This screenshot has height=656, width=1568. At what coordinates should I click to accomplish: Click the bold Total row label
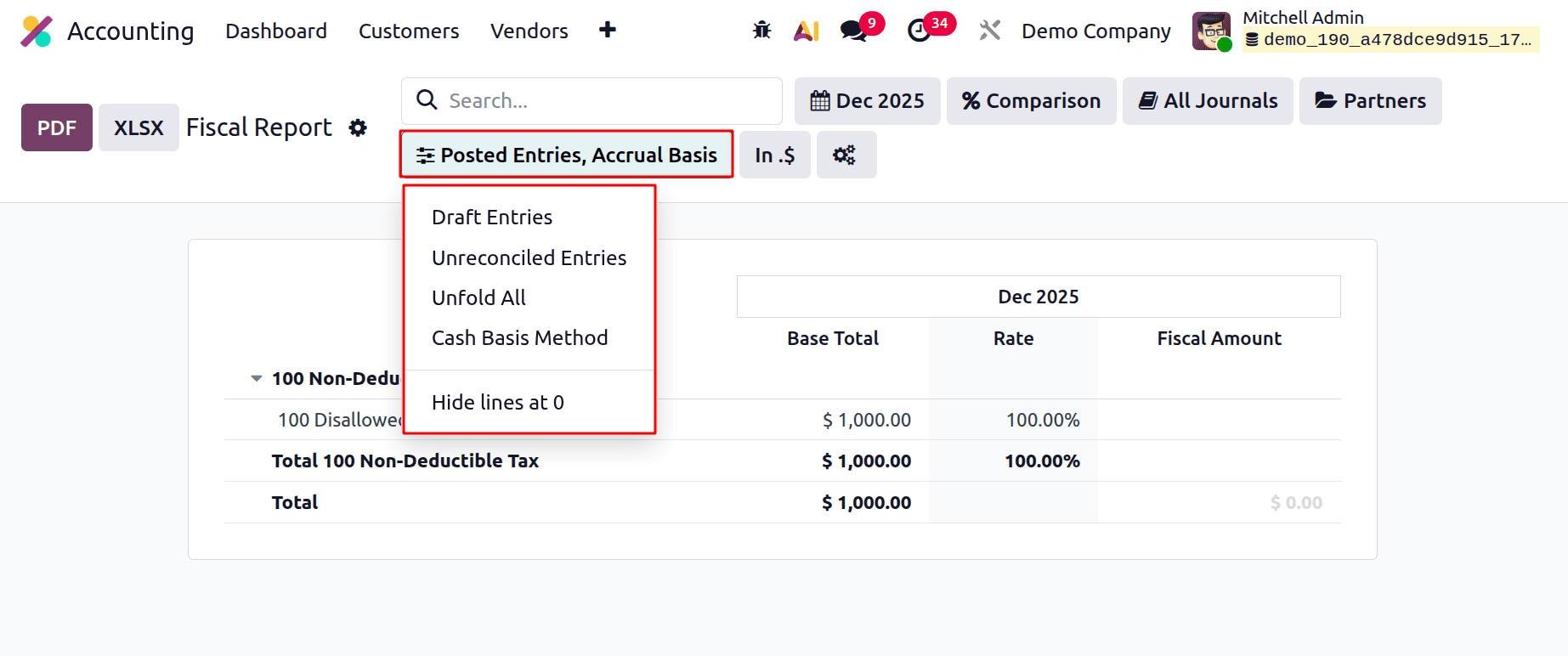tap(294, 502)
